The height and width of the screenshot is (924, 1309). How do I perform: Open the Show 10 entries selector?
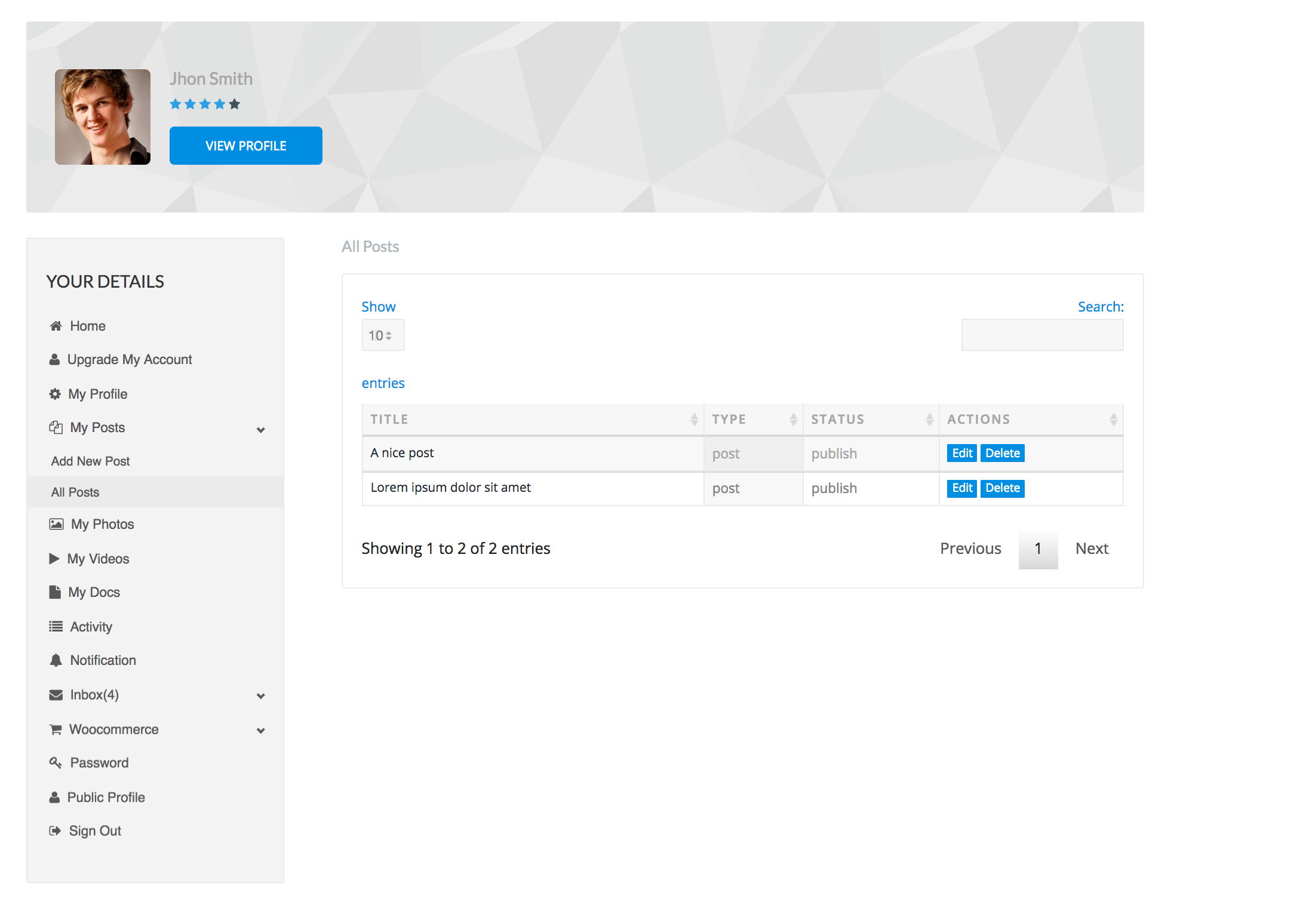click(383, 335)
